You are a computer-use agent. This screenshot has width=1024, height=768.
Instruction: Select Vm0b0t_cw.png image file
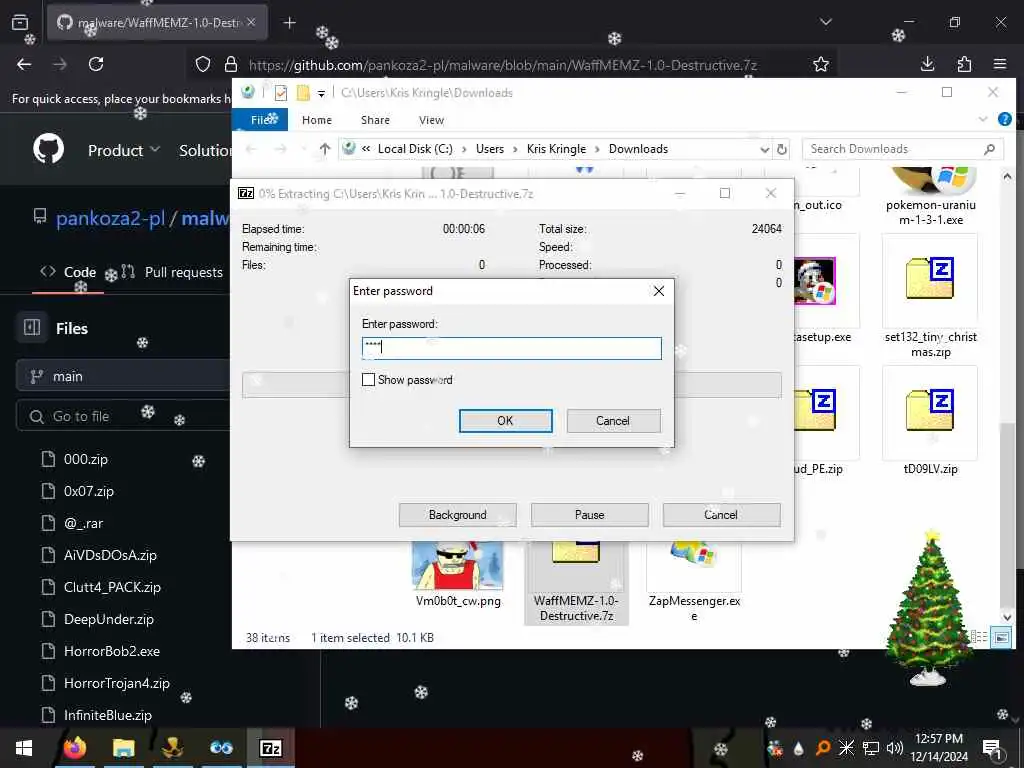click(458, 575)
